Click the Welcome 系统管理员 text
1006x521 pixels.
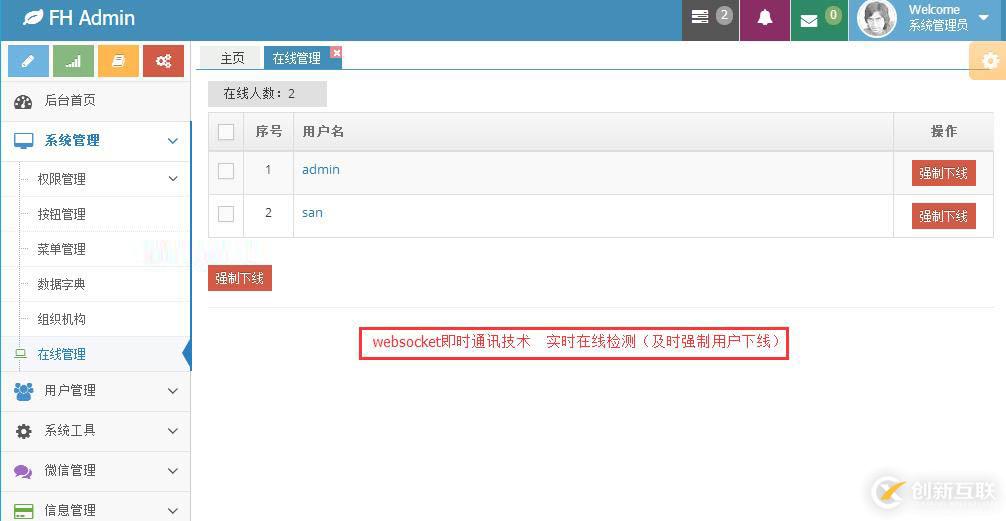[937, 18]
